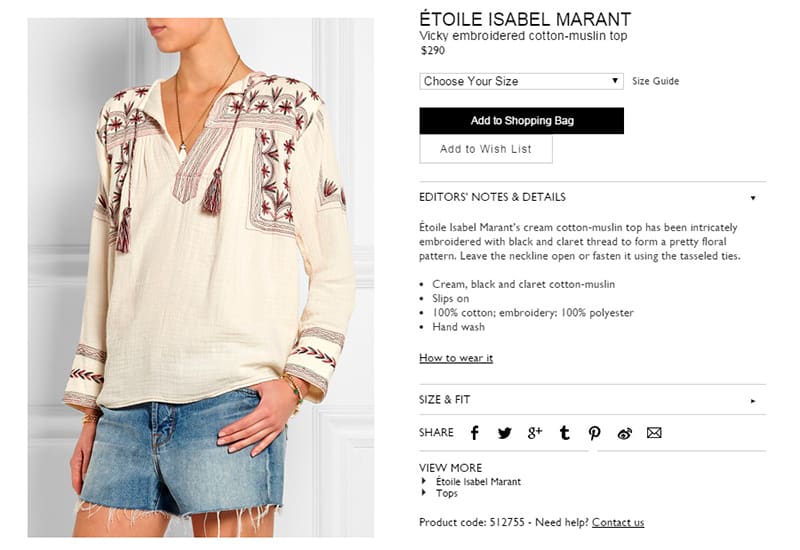Collapse the Editors' Notes & Details section
Image resolution: width=800 pixels, height=550 pixels.
(592, 197)
